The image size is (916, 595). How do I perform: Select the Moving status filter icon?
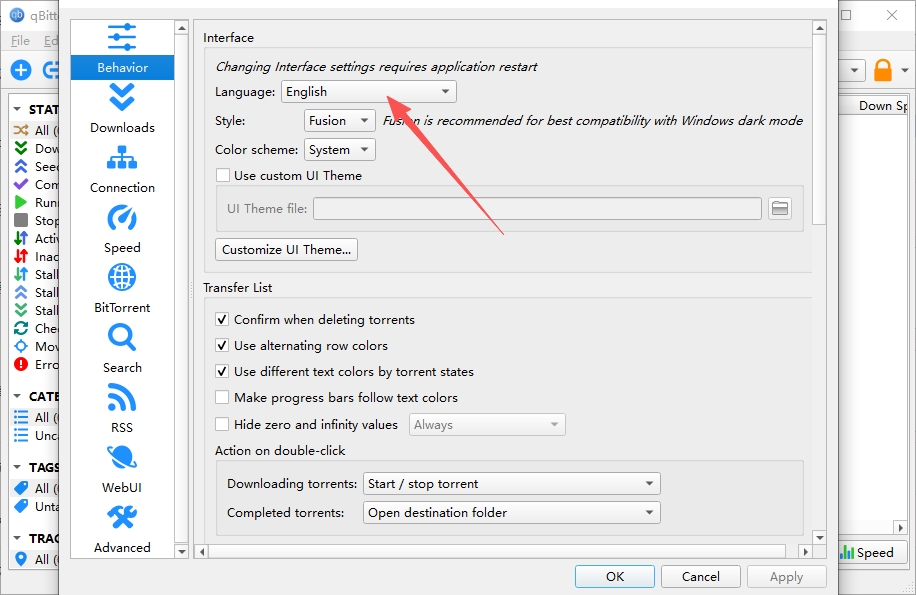21,346
